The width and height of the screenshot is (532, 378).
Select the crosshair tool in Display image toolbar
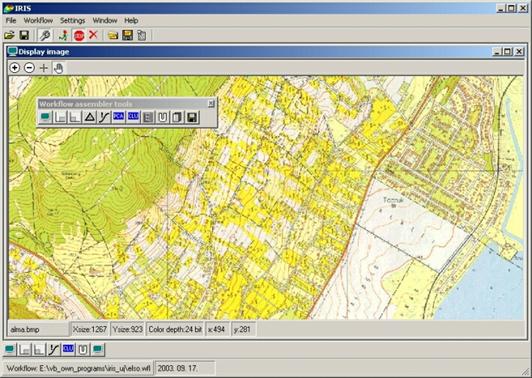tap(44, 68)
